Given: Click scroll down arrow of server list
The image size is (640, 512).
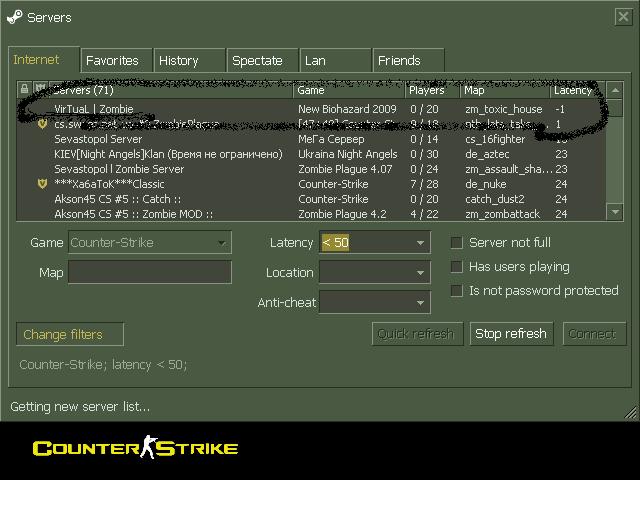Looking at the screenshot, I should coord(615,212).
